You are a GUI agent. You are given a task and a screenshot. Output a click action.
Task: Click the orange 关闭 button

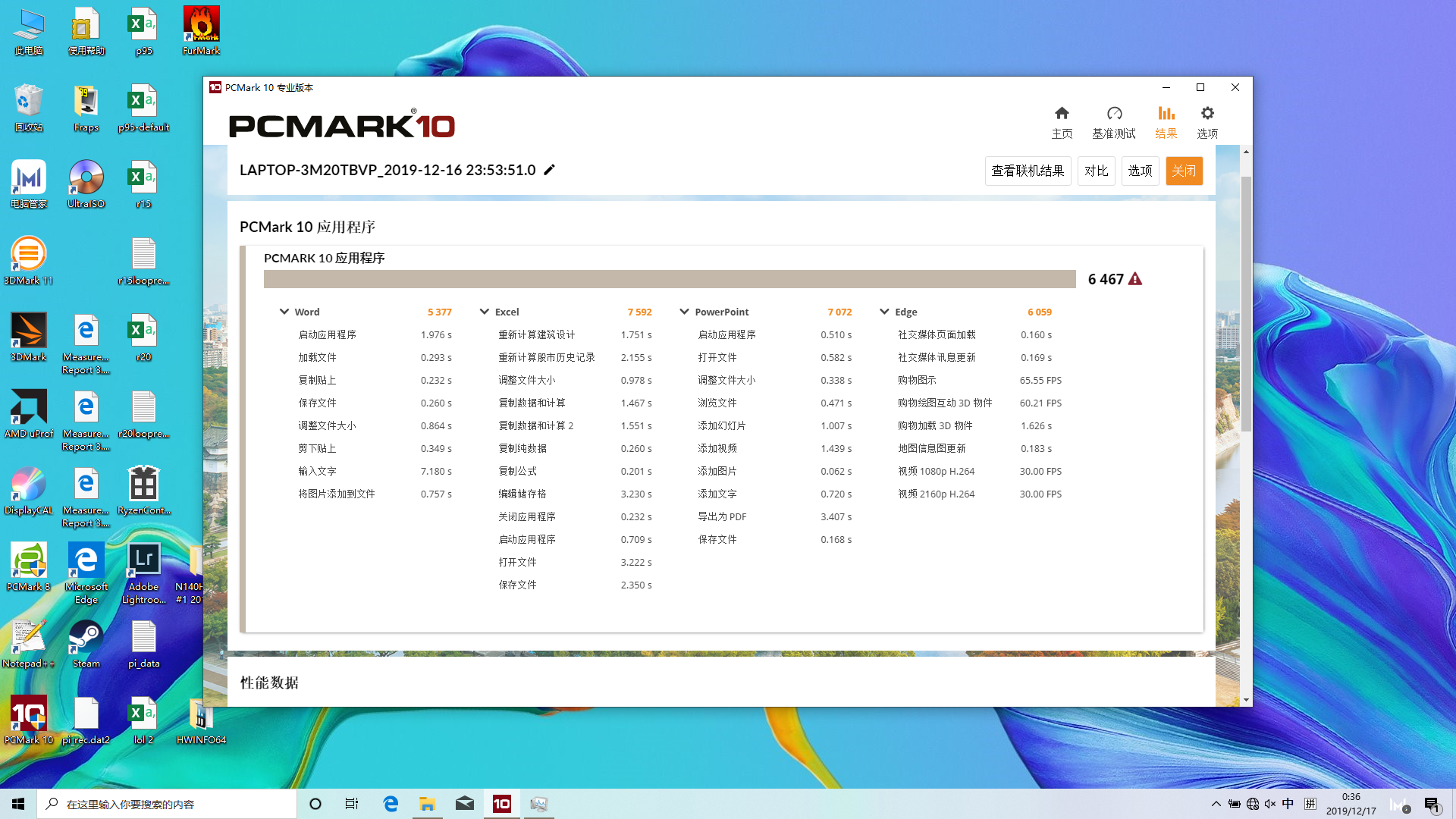point(1185,171)
